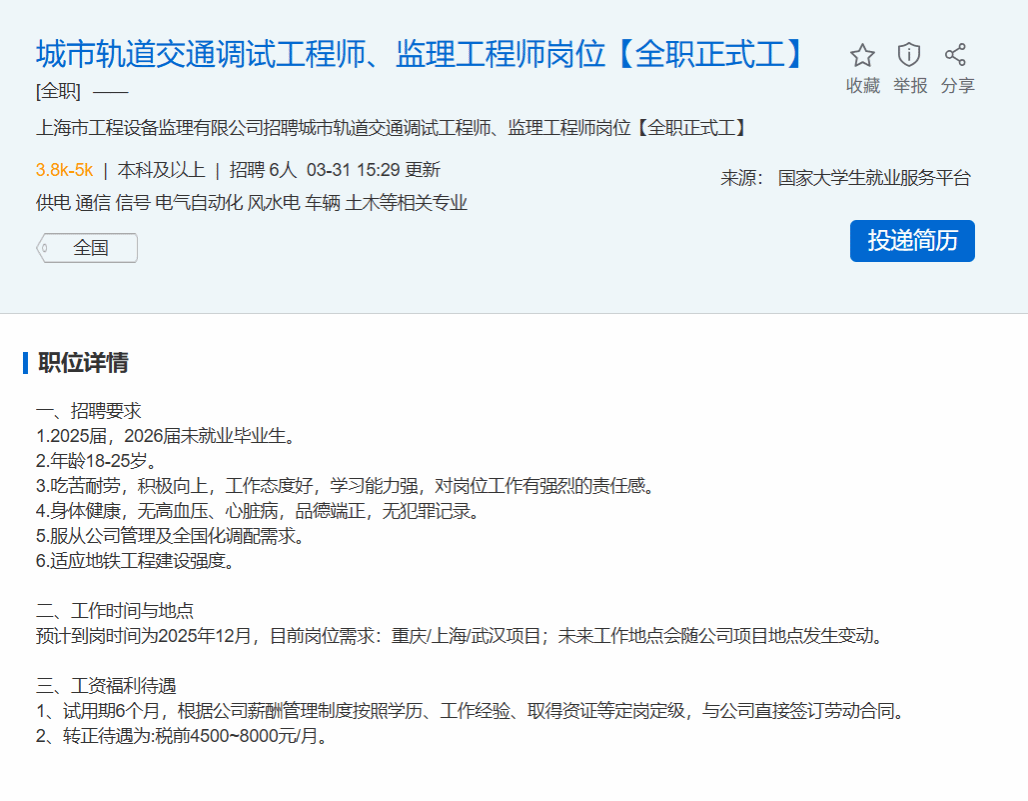The width and height of the screenshot is (1028, 801).
Task: Click the 3.8k-5k salary text
Action: (64, 170)
